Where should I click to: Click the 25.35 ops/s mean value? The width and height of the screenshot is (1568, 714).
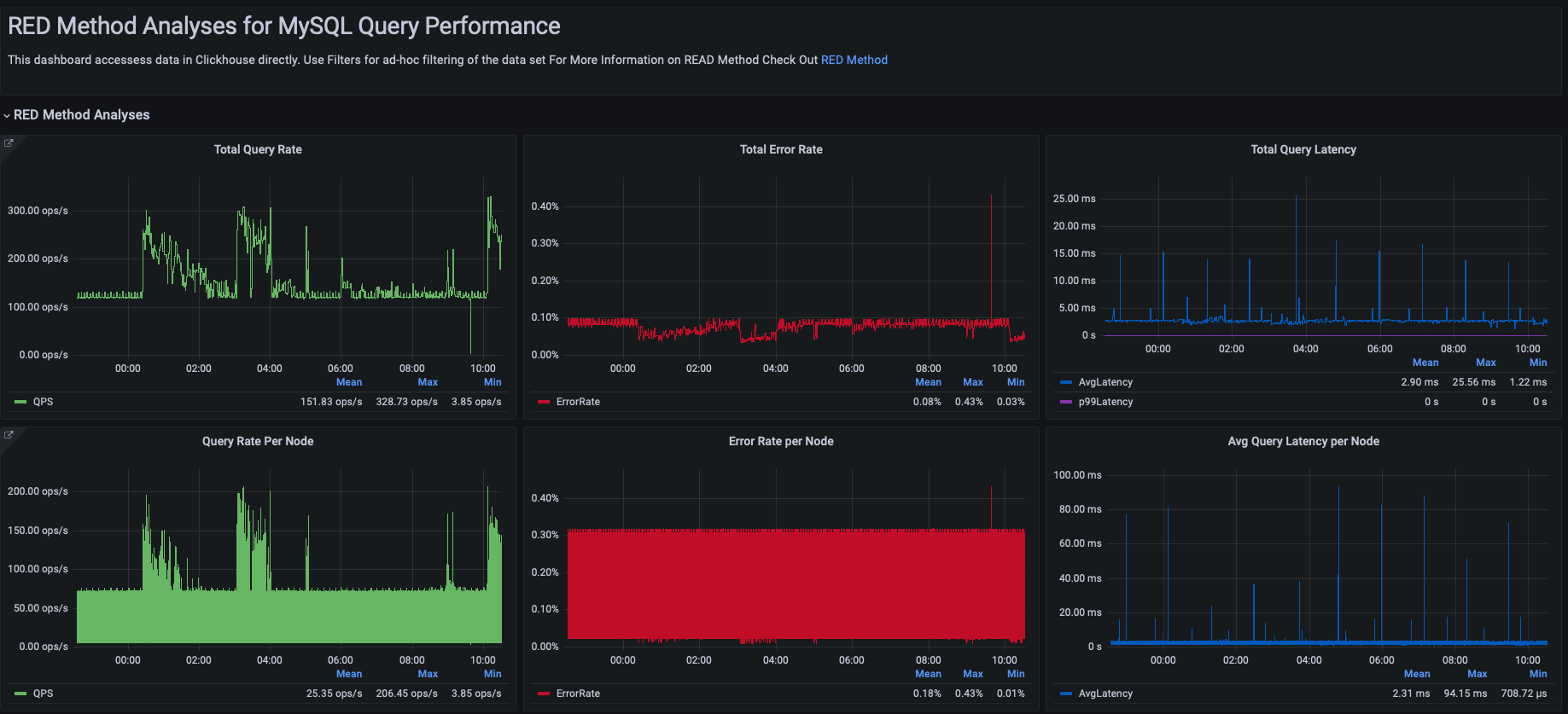[x=335, y=694]
